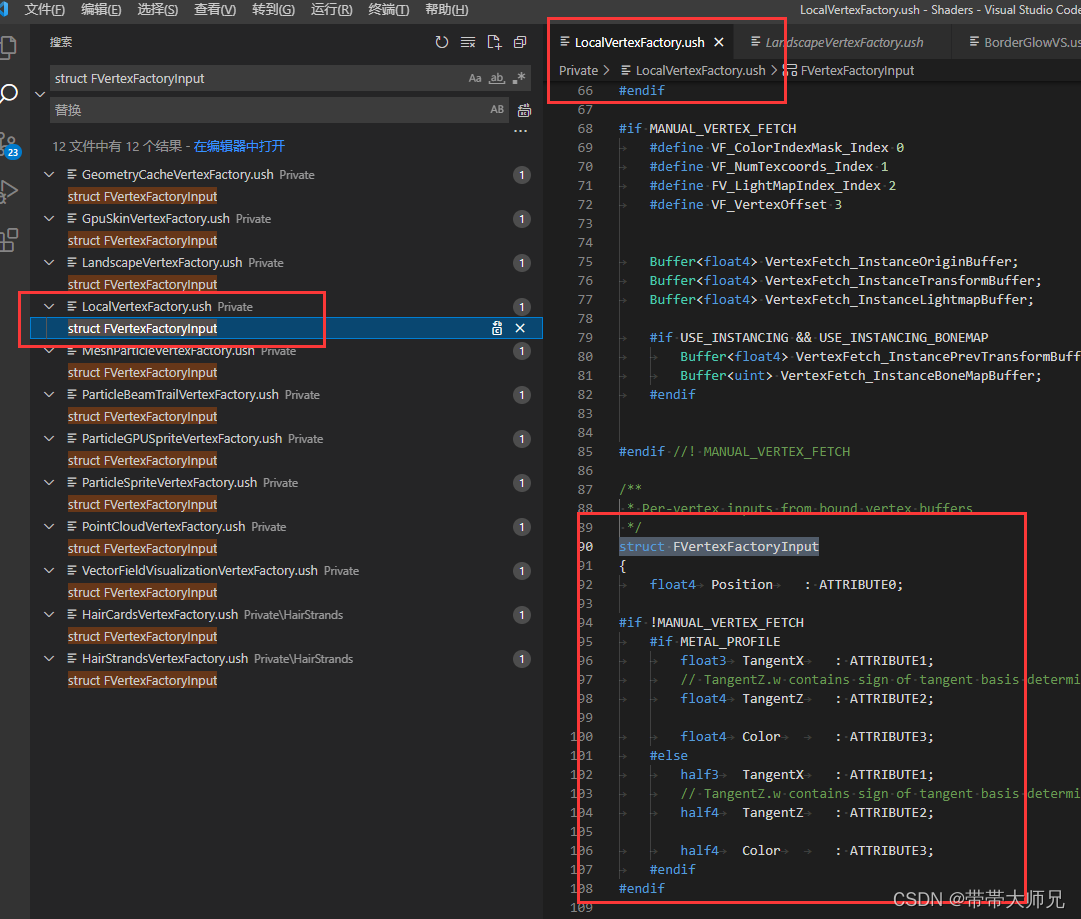Image resolution: width=1081 pixels, height=919 pixels.
Task: Open Source Control view with 23 badge
Action: tap(10, 145)
